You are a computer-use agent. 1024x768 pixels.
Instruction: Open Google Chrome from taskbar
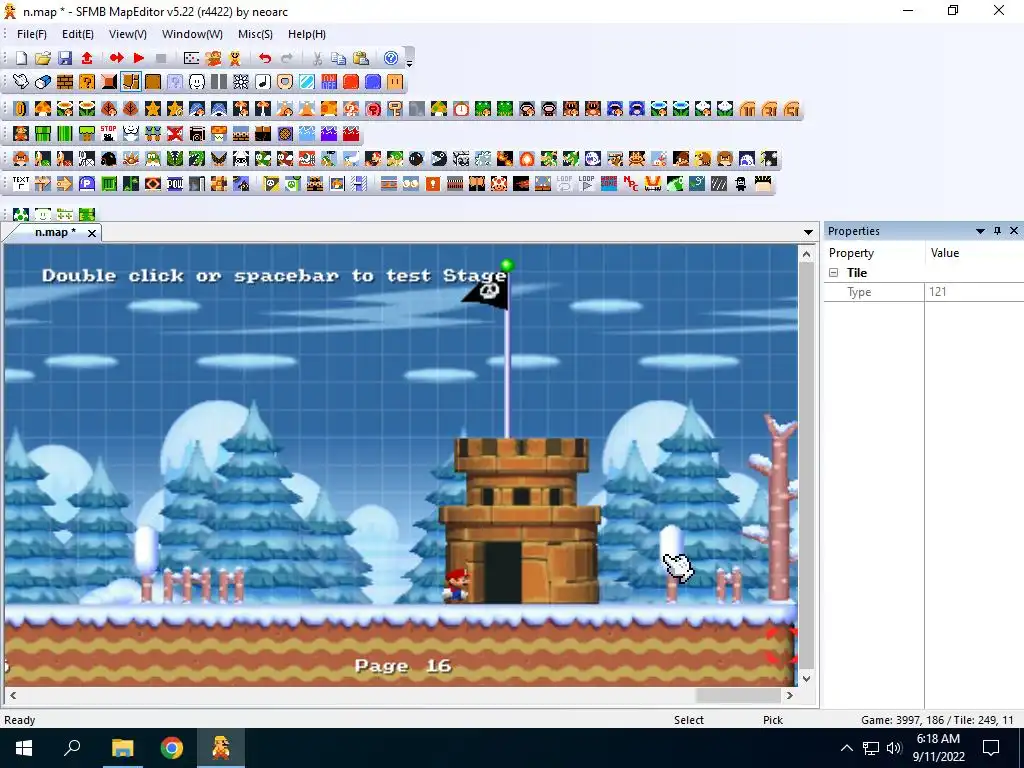click(172, 748)
